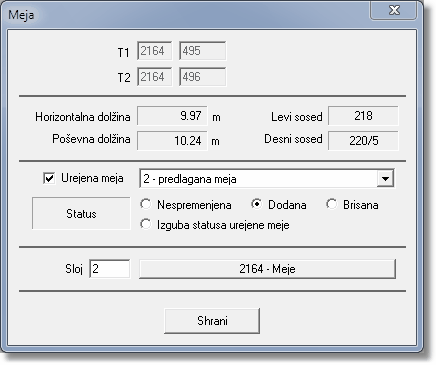Click the Horizontalna dolžina label
The image size is (436, 365).
(83, 117)
